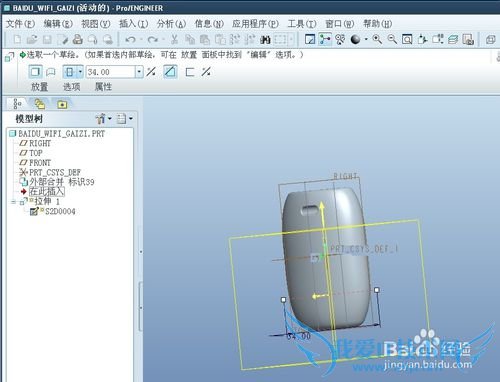This screenshot has width=500, height=382.
Task: Open the model tree Show dropdown
Action: tap(103, 118)
